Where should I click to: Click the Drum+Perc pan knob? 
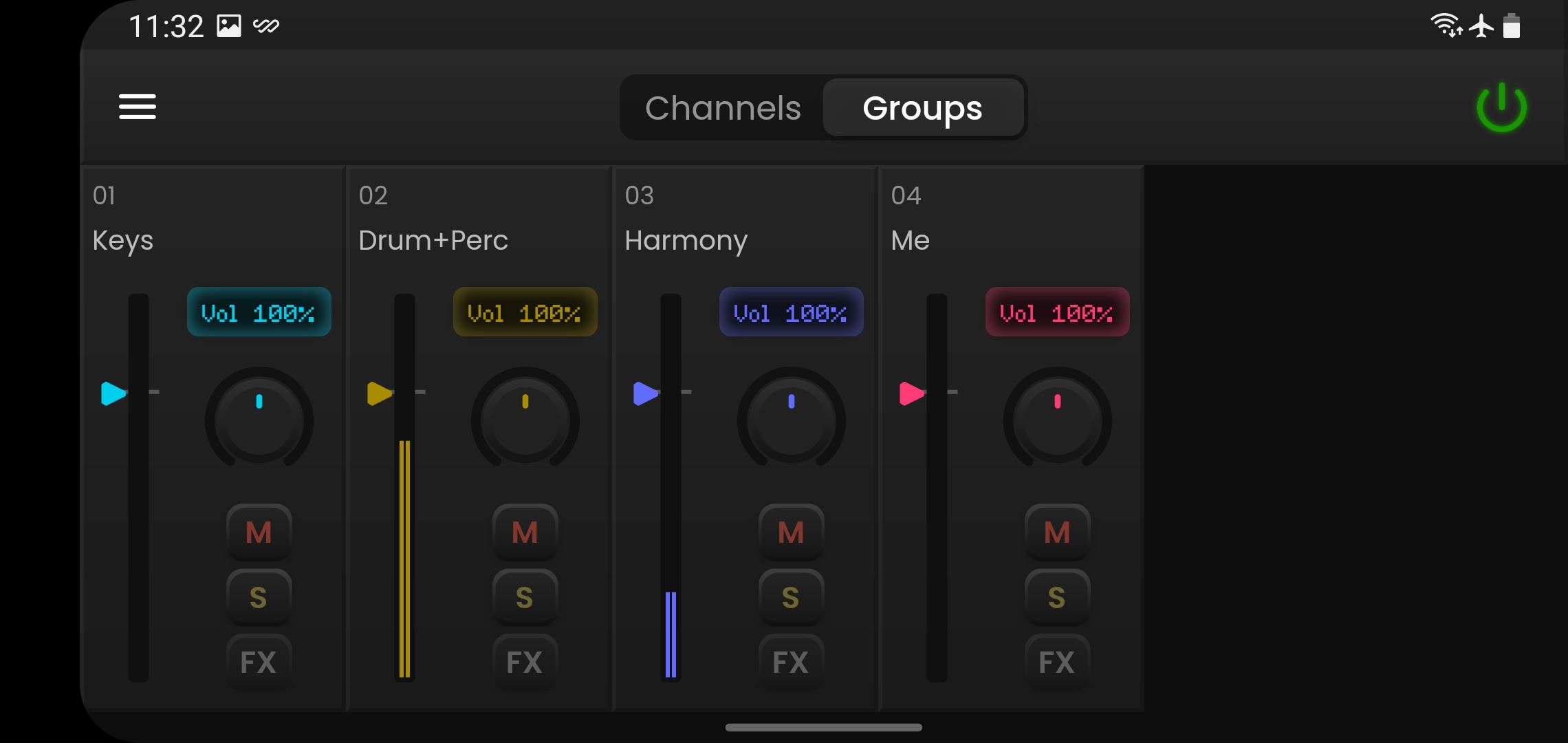[x=525, y=420]
